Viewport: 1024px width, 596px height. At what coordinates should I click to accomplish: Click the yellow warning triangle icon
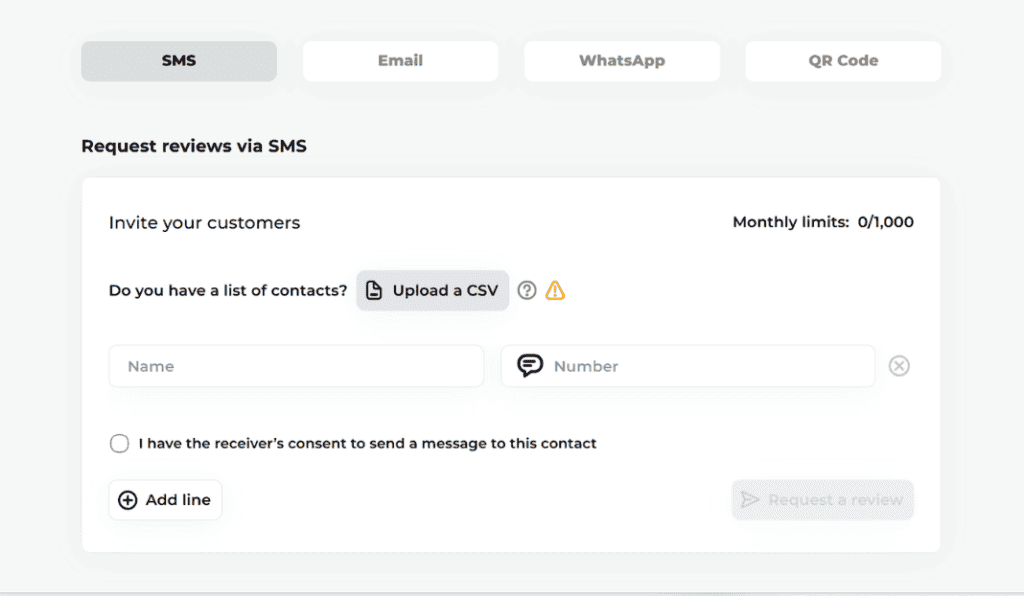coord(555,291)
